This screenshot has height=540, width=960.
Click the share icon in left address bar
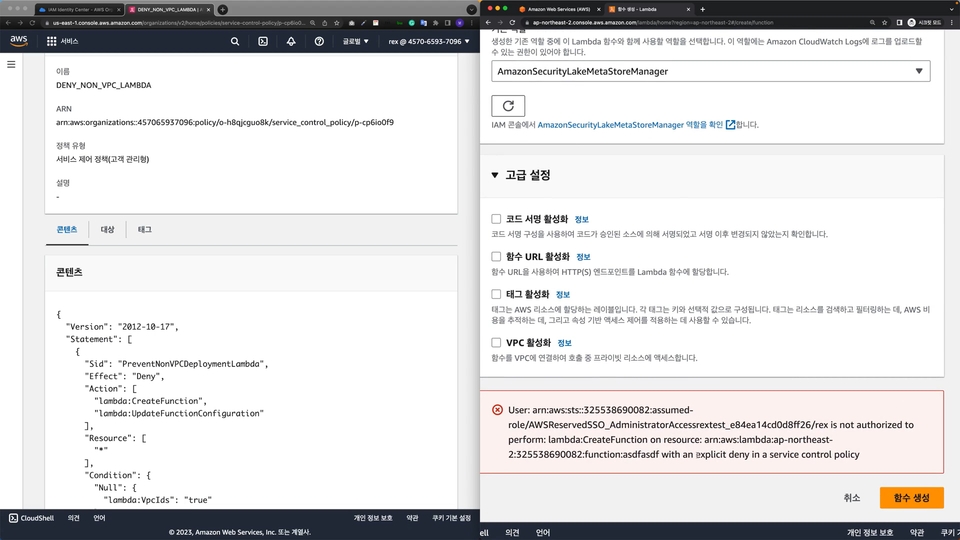(x=324, y=23)
